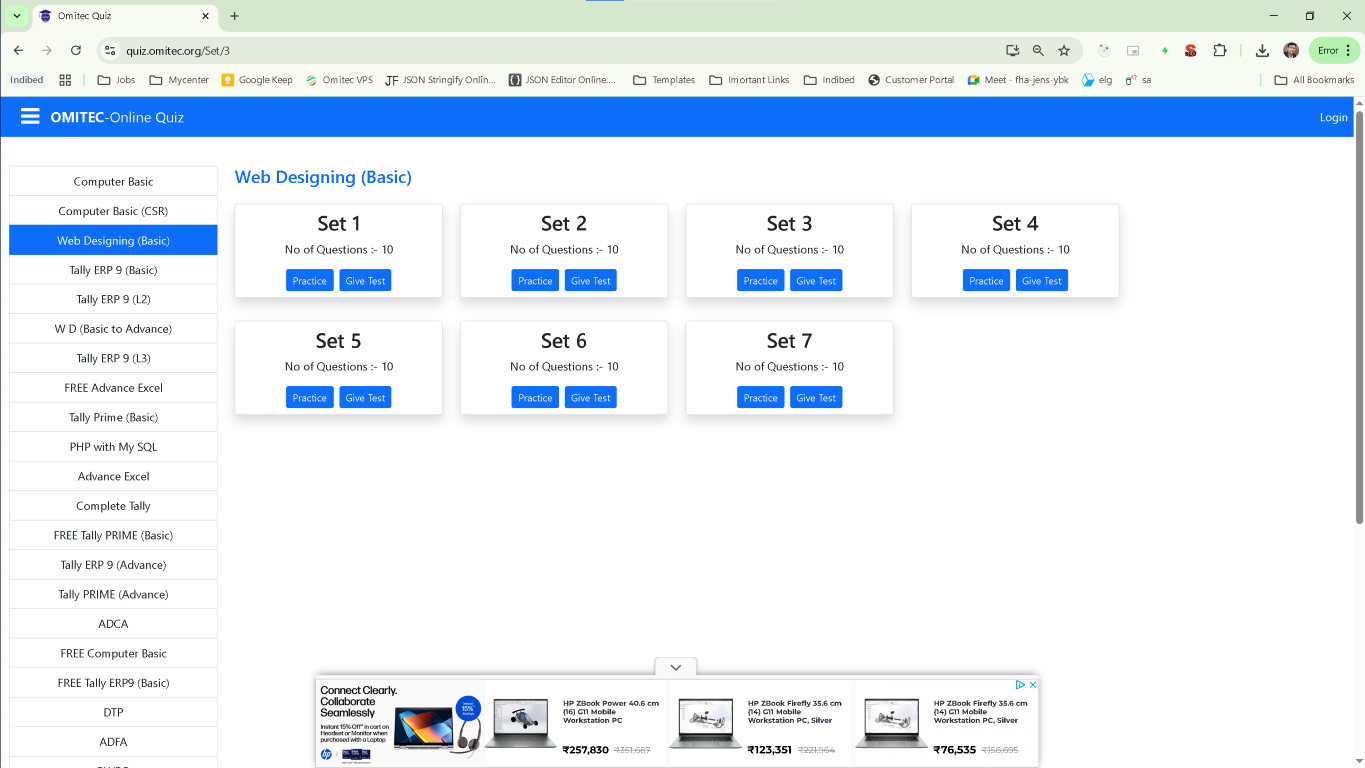
Task: Click the Login link in header
Action: point(1333,117)
